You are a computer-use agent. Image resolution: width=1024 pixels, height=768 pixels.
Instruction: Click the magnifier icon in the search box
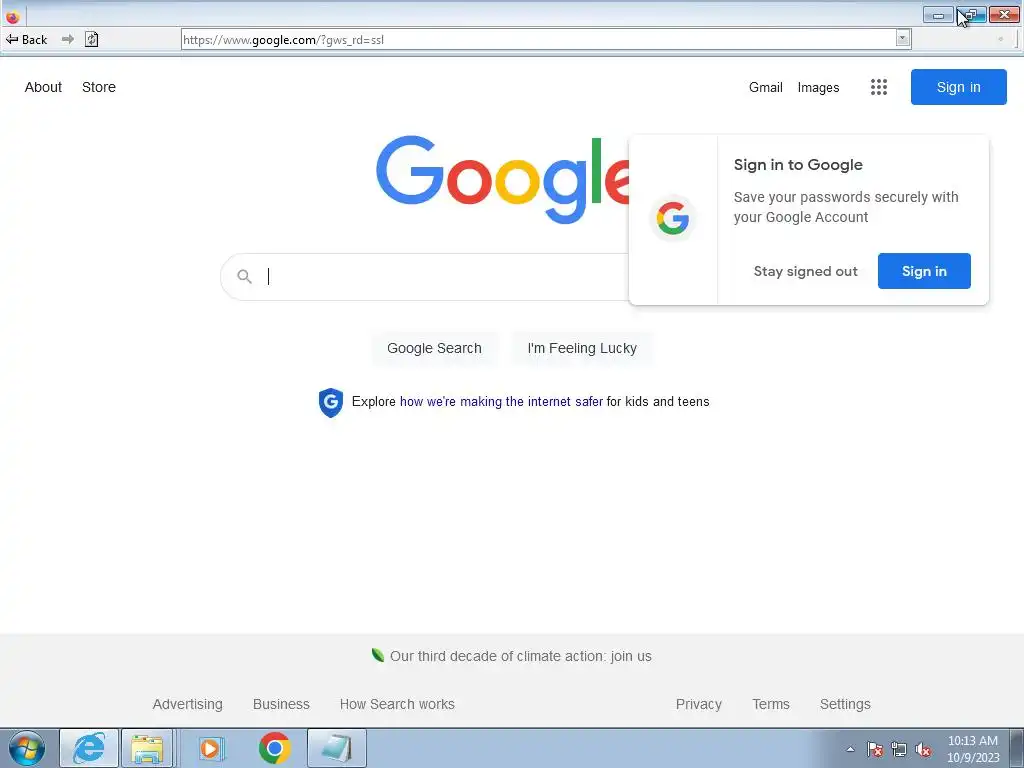point(244,277)
